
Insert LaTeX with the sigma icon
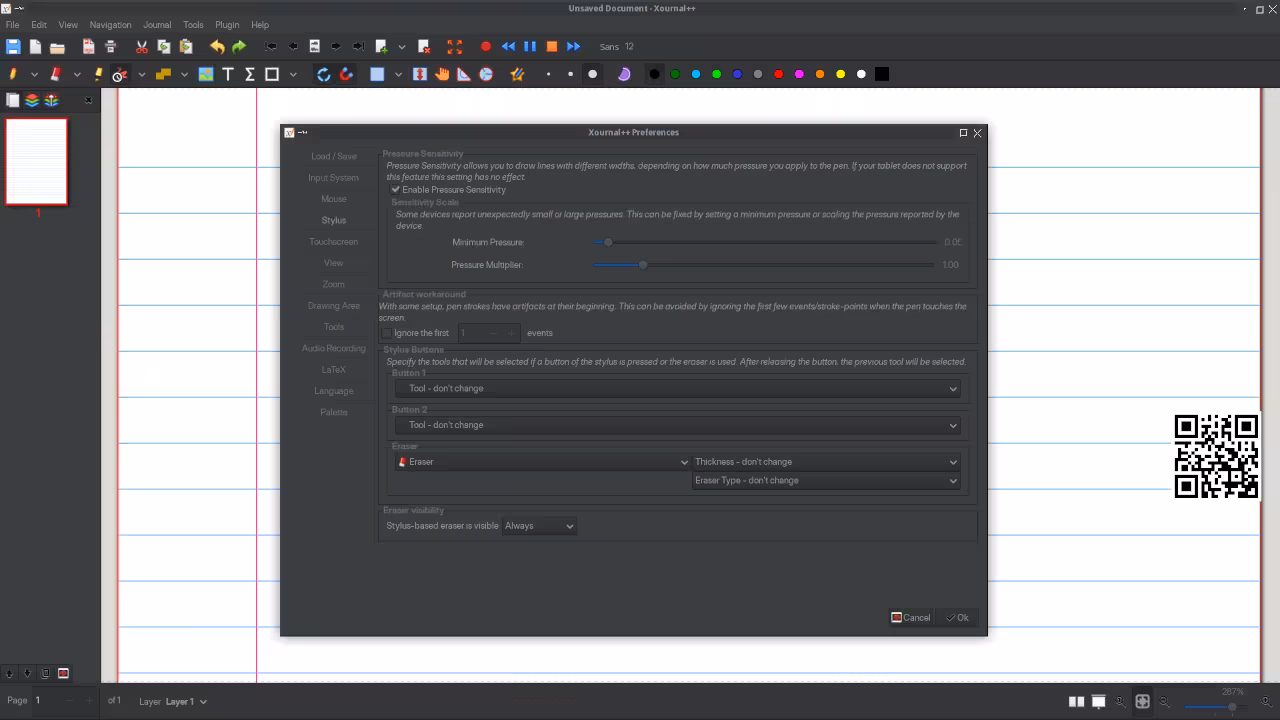point(250,74)
